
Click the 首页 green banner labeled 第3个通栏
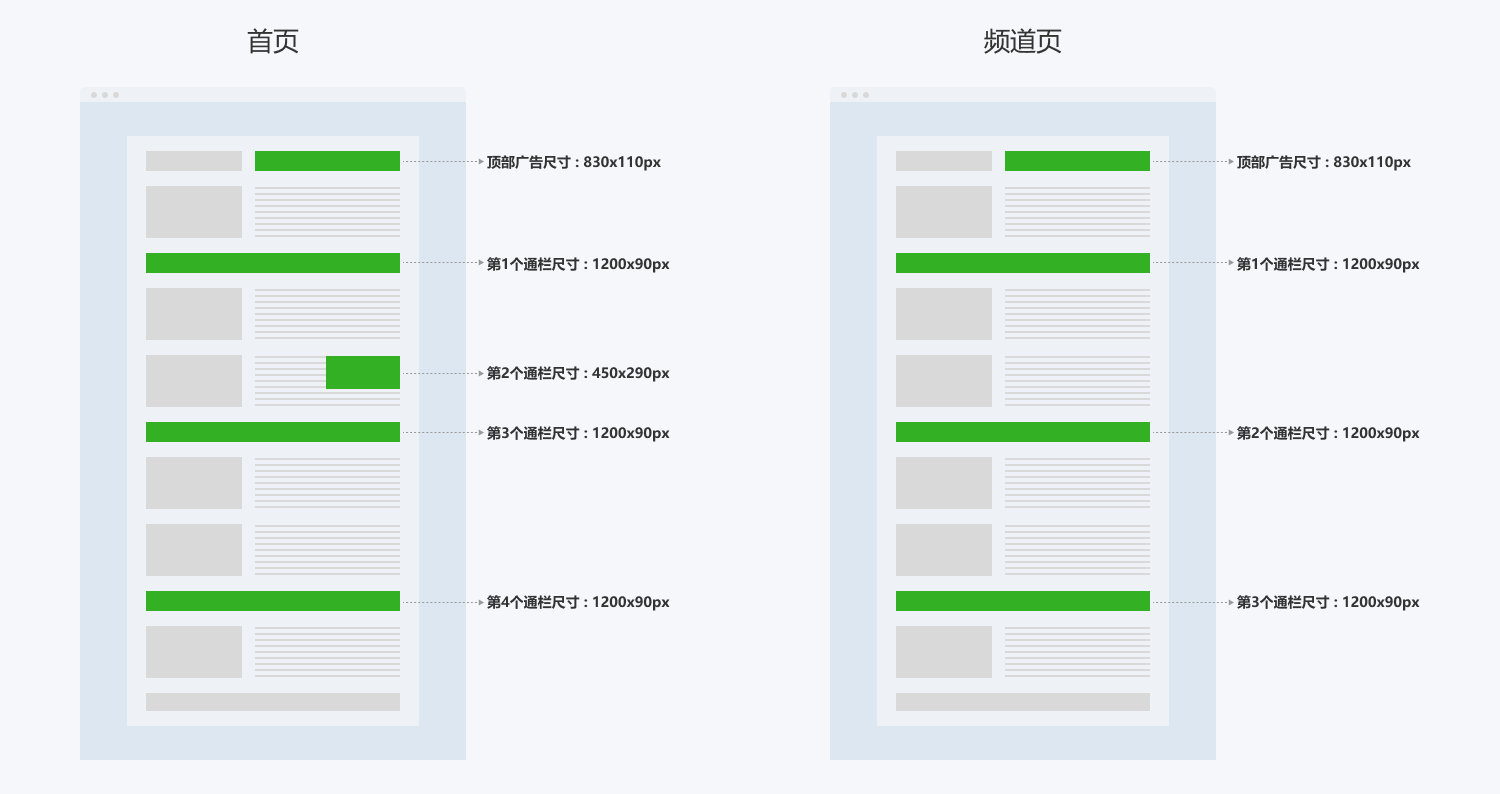(x=273, y=432)
